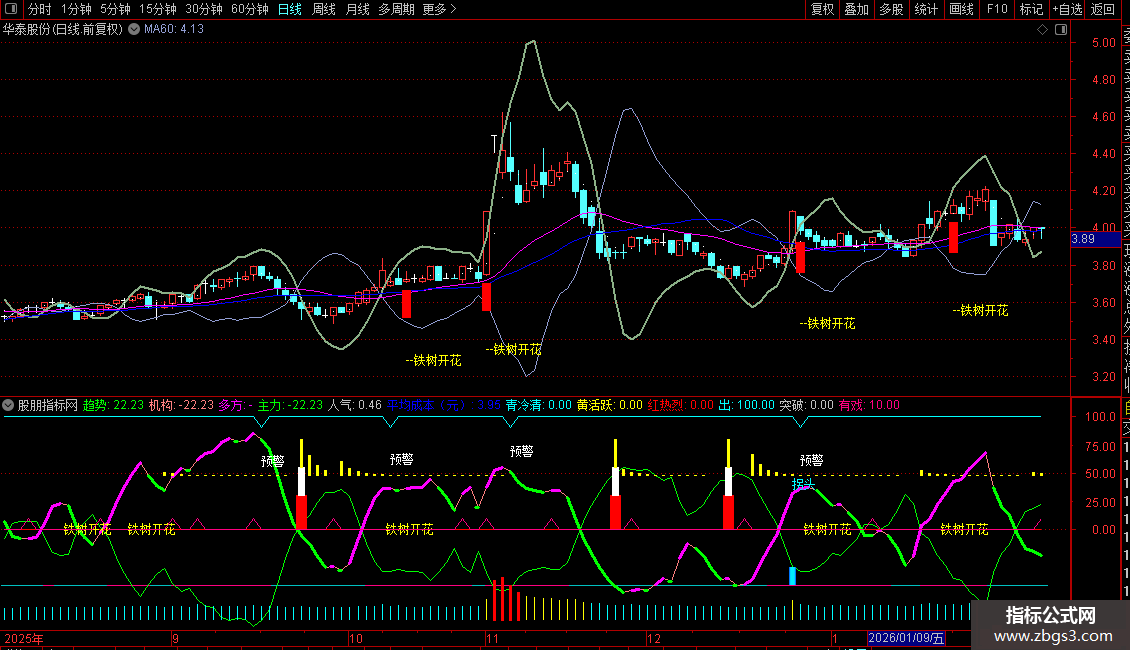Click the diamond icon above price axis

(x=1044, y=30)
